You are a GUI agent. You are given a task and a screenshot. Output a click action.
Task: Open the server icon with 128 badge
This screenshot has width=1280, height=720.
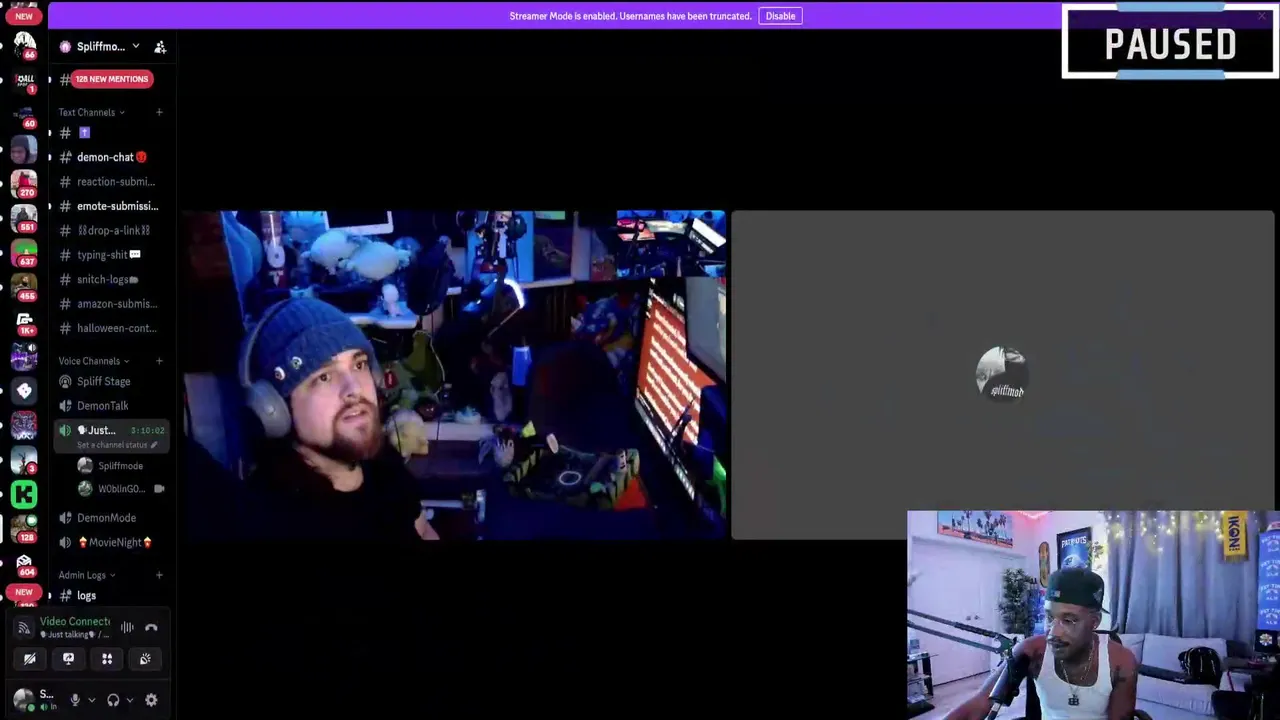coord(24,528)
